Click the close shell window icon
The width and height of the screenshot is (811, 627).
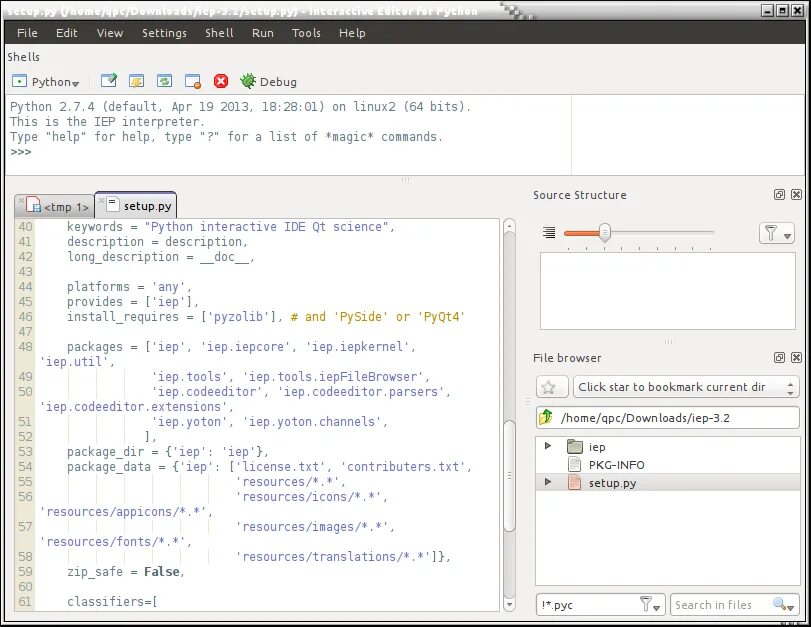pyautogui.click(x=192, y=81)
